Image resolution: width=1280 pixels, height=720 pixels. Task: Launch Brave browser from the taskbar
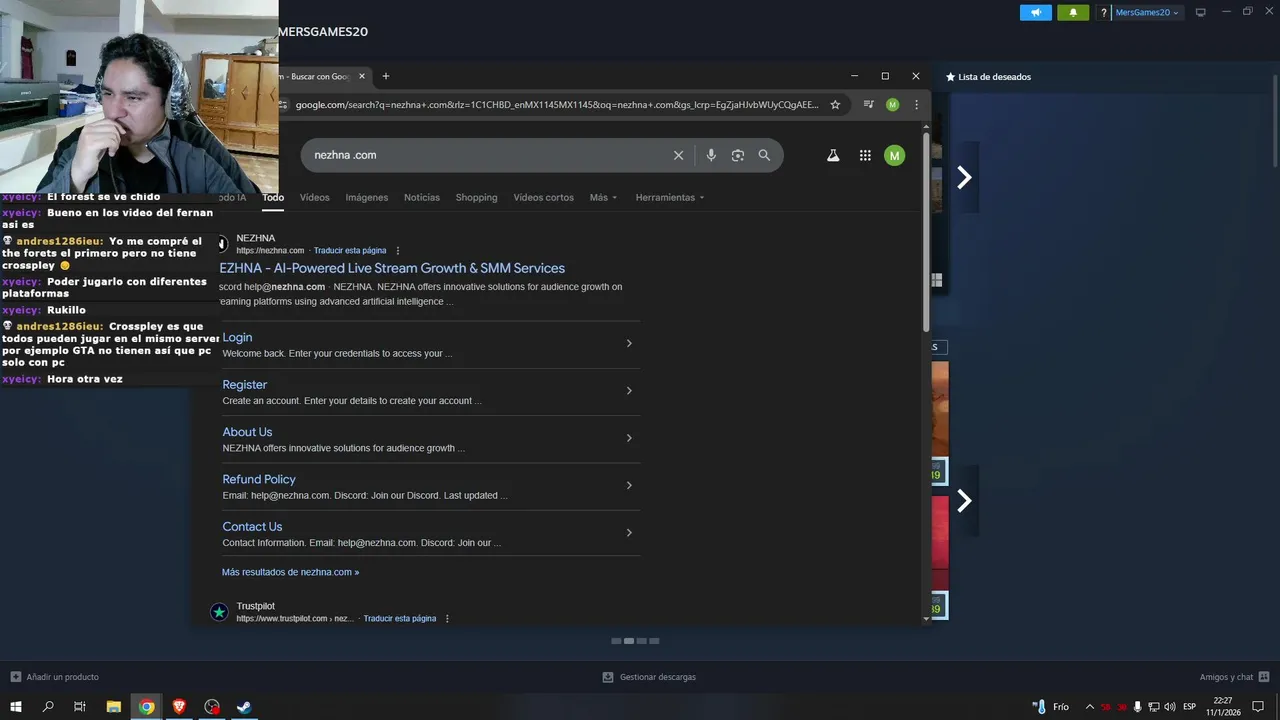pos(179,706)
